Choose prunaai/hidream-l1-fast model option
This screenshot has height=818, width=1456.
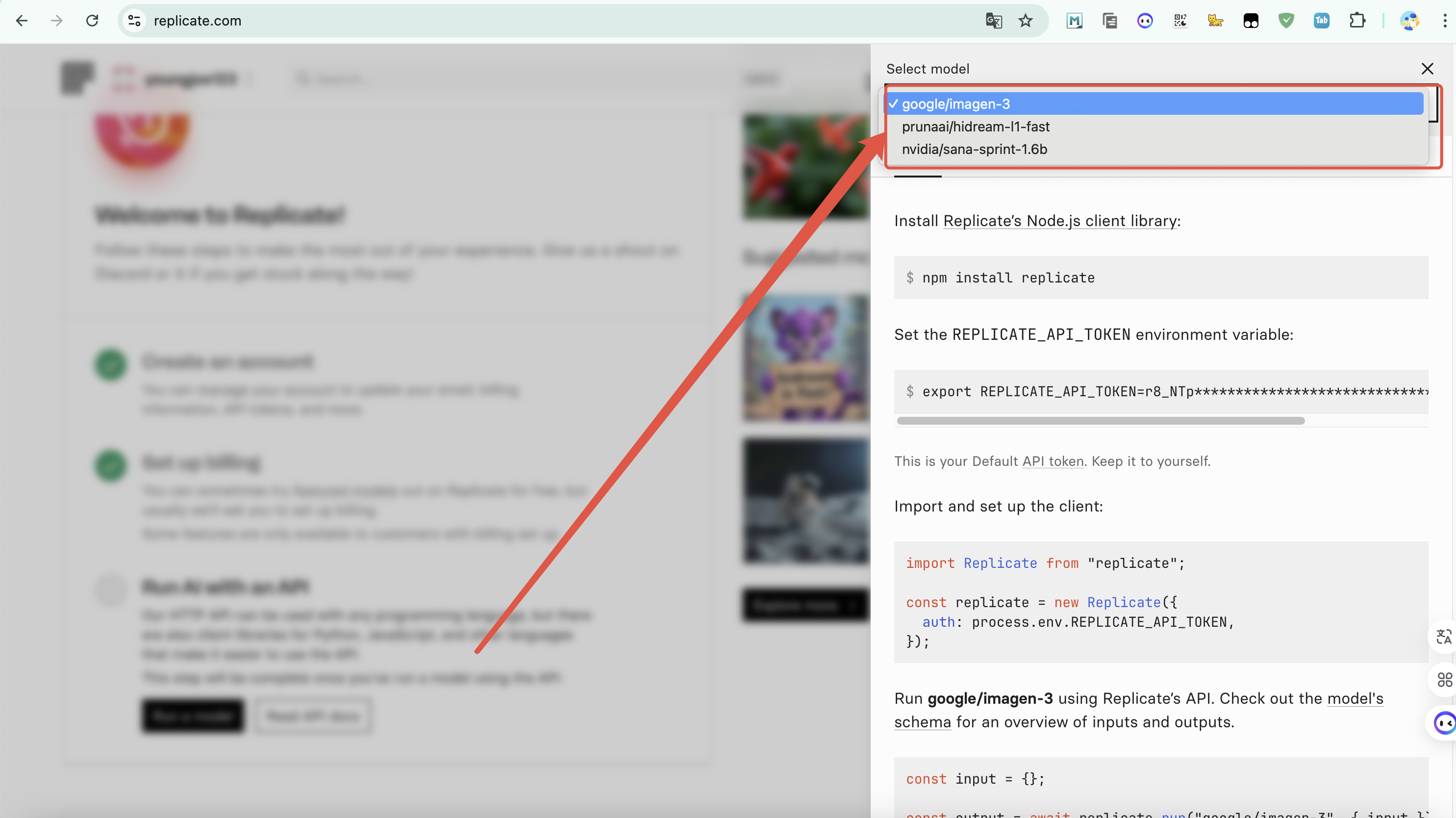tap(975, 127)
